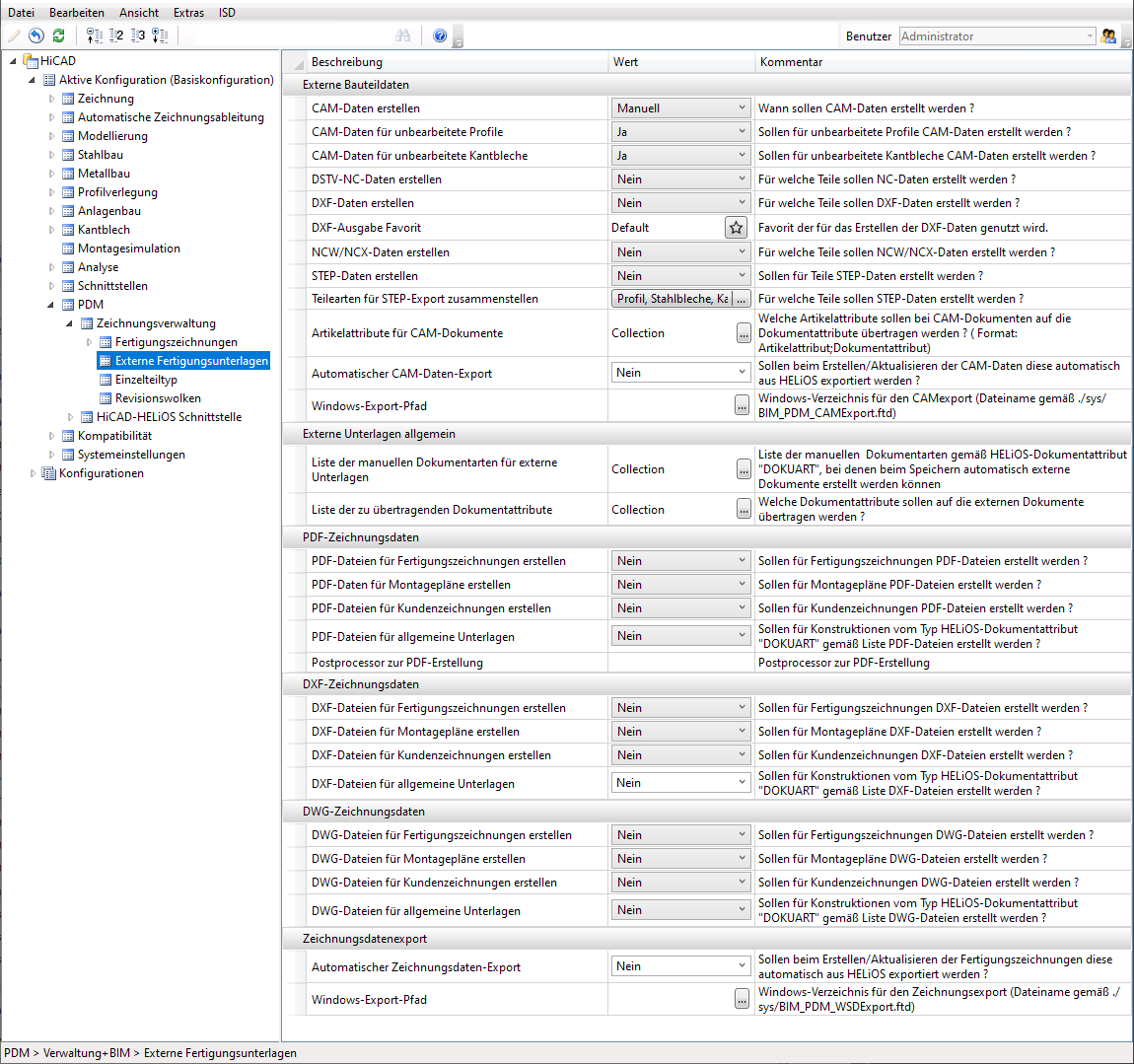Click the expand all tree levels icon

coord(160,35)
